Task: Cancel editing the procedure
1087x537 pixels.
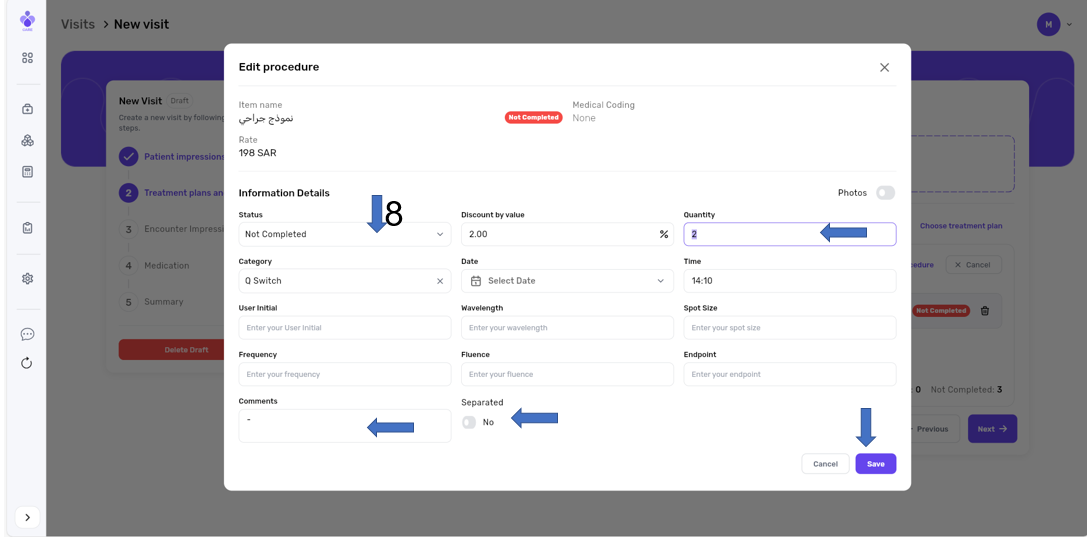Action: click(825, 464)
